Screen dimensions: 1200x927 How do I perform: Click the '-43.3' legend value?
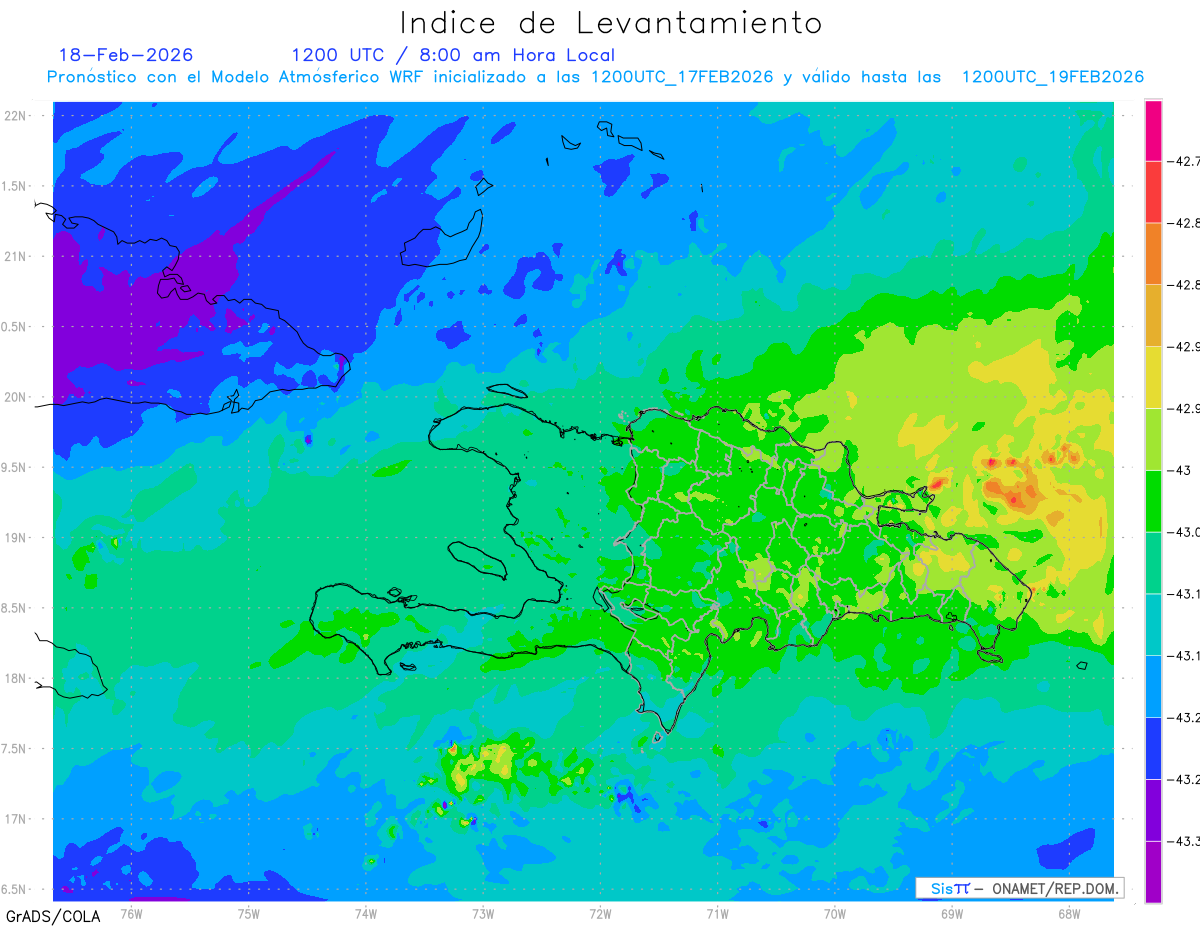tap(1185, 841)
